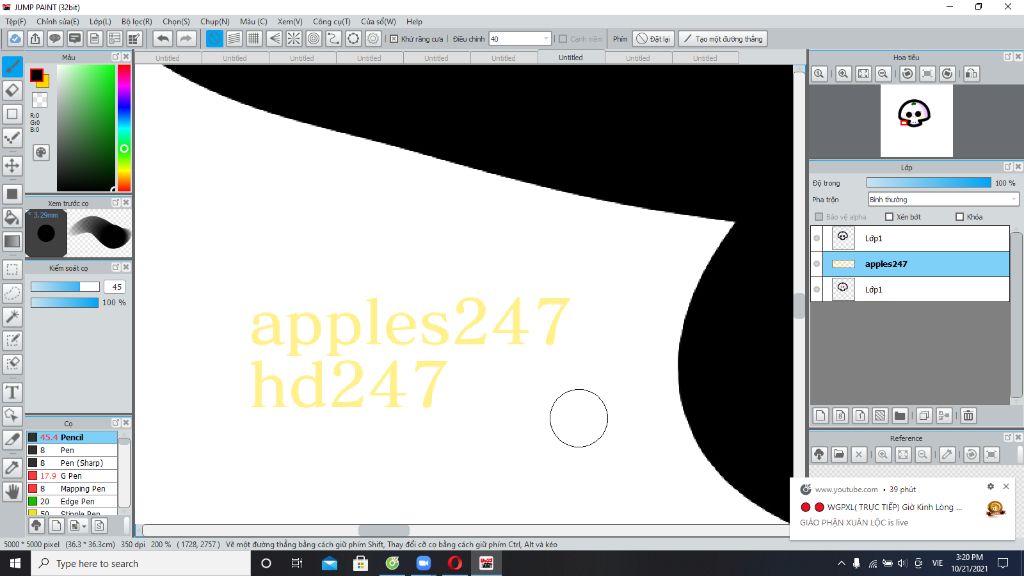Switch to the first Untitled tab

pyautogui.click(x=167, y=58)
